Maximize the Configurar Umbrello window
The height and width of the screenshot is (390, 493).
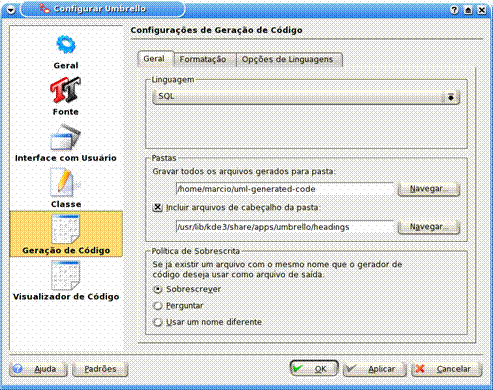click(468, 10)
